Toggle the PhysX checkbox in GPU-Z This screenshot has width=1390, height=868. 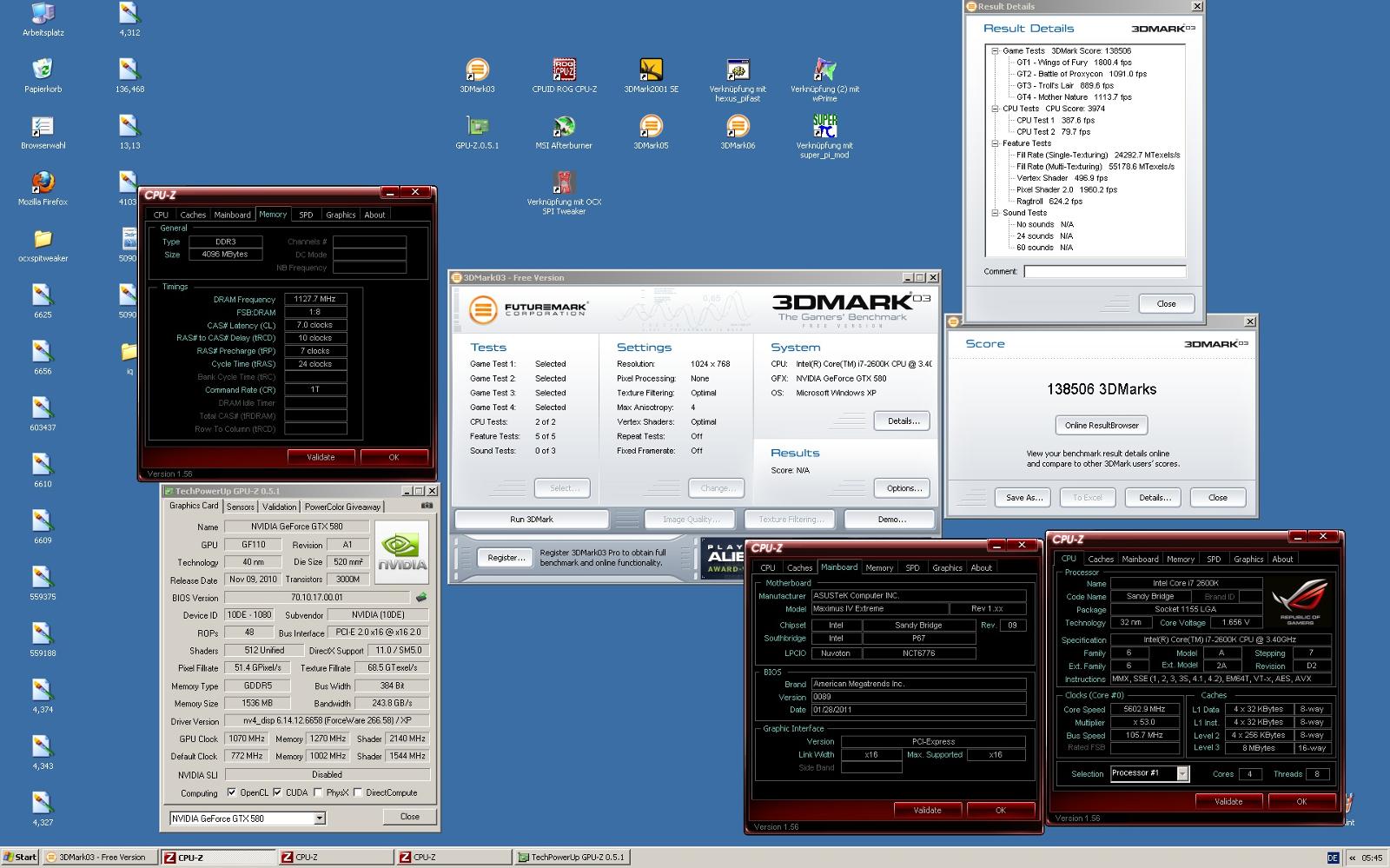coord(318,792)
